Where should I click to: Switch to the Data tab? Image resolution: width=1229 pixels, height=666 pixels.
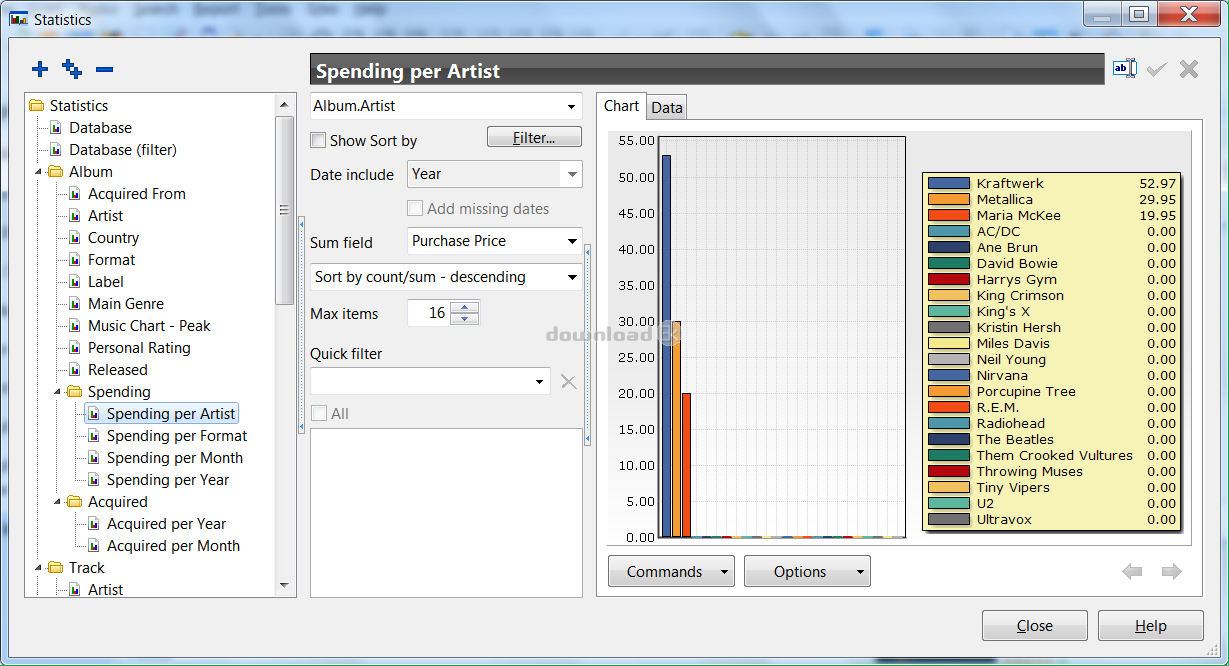(x=667, y=108)
